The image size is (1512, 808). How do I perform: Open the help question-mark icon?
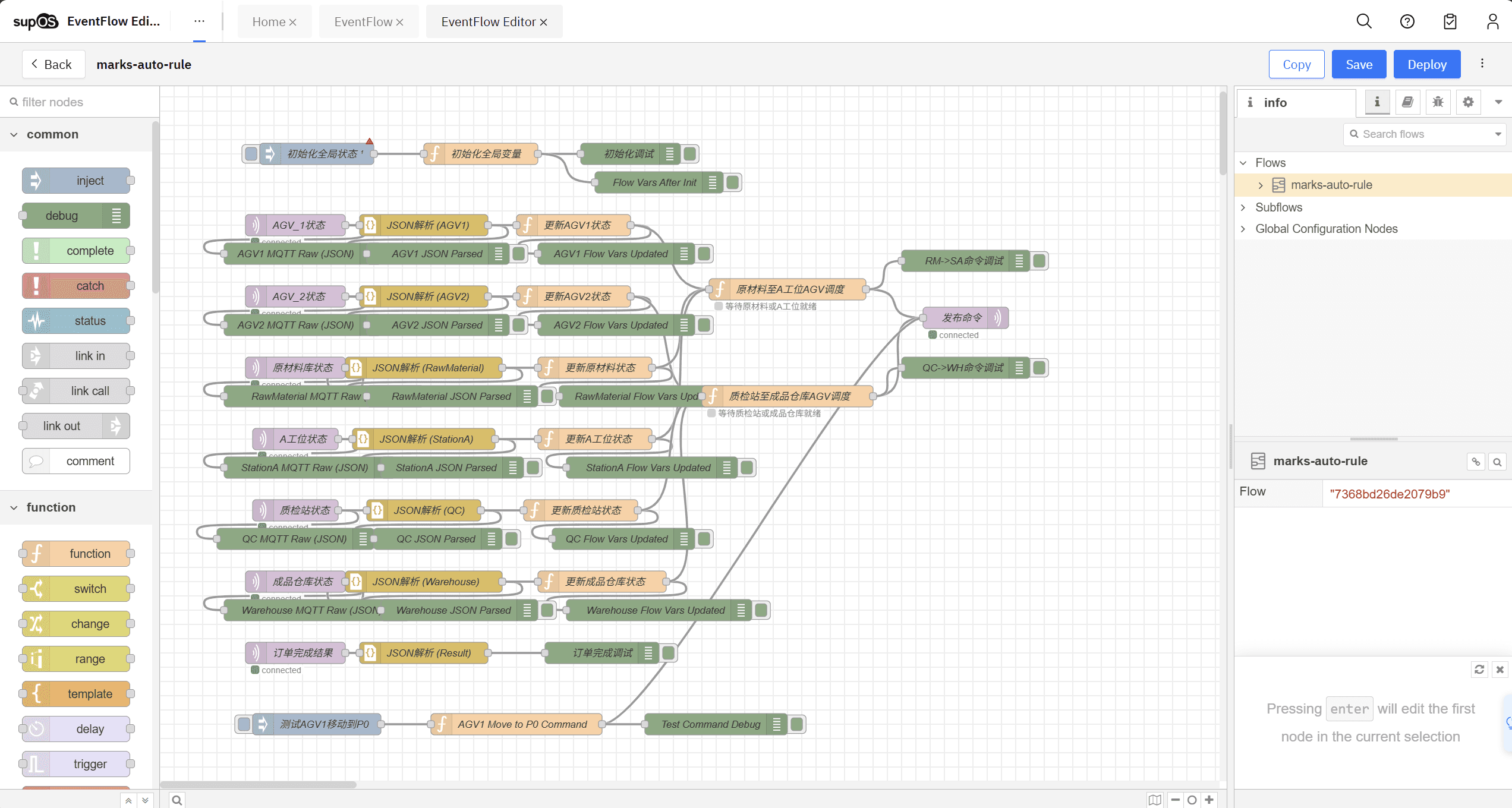pos(1407,21)
